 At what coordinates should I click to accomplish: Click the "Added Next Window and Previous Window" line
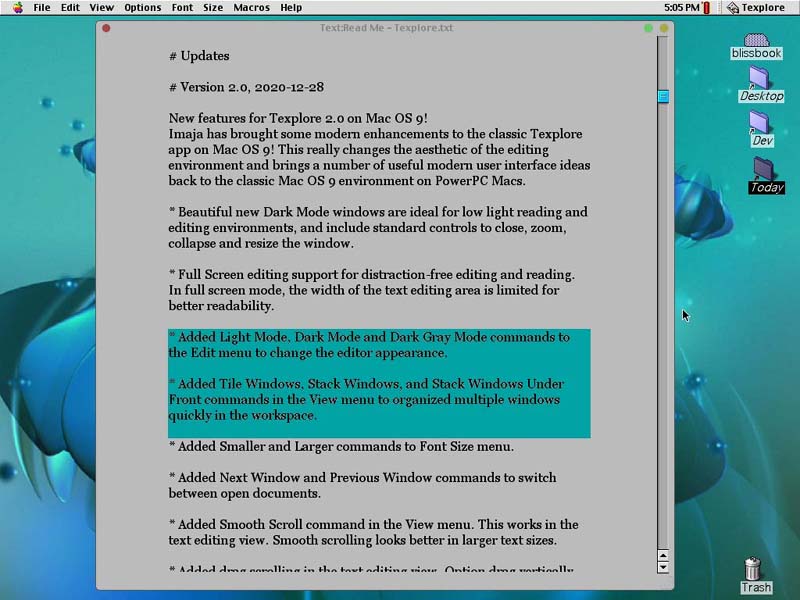[x=362, y=478]
